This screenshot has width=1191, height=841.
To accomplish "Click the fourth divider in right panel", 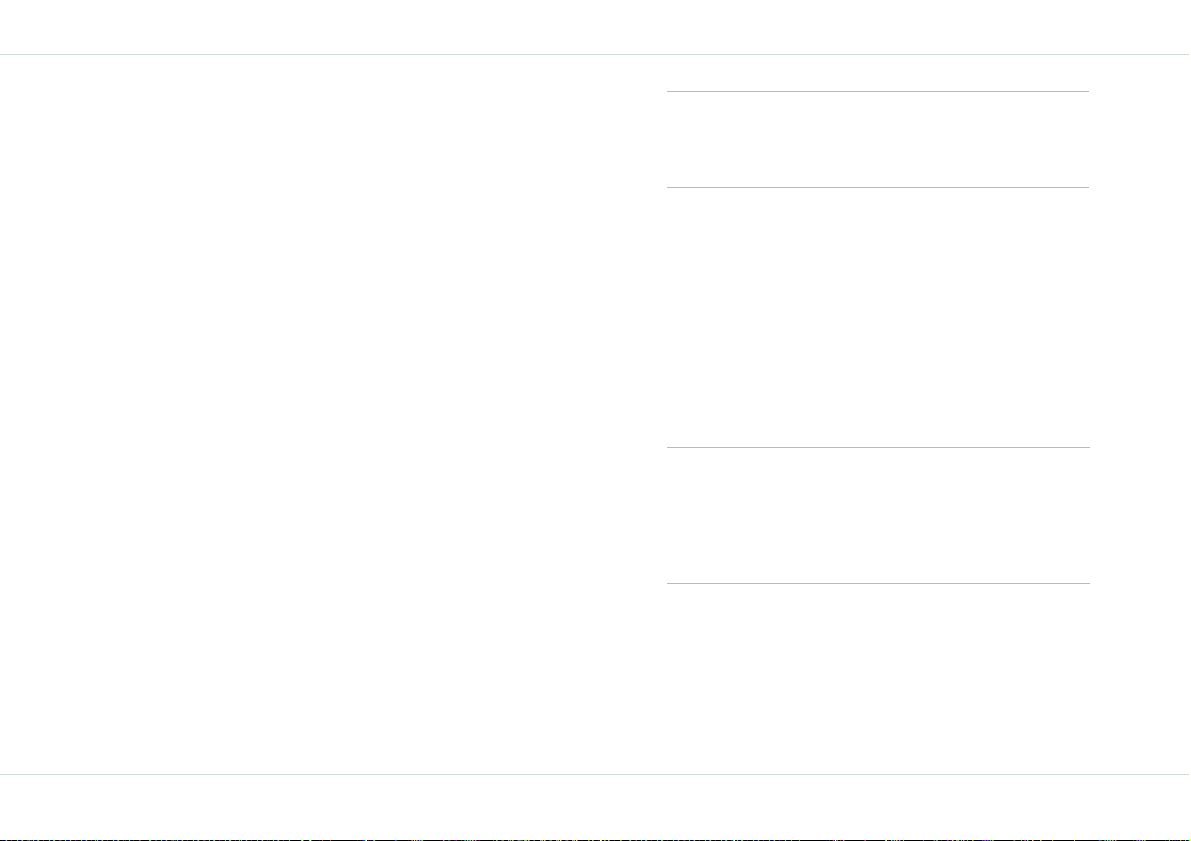I will click(878, 583).
